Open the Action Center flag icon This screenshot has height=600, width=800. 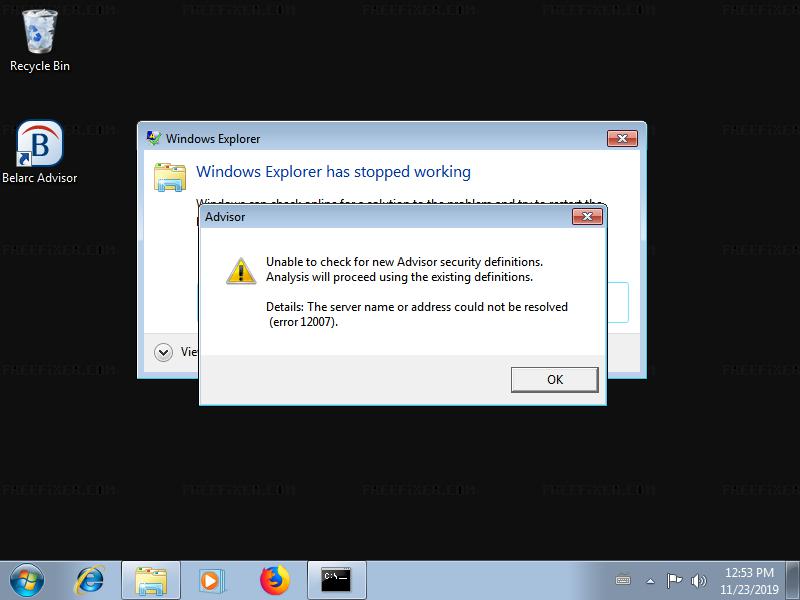click(x=674, y=581)
